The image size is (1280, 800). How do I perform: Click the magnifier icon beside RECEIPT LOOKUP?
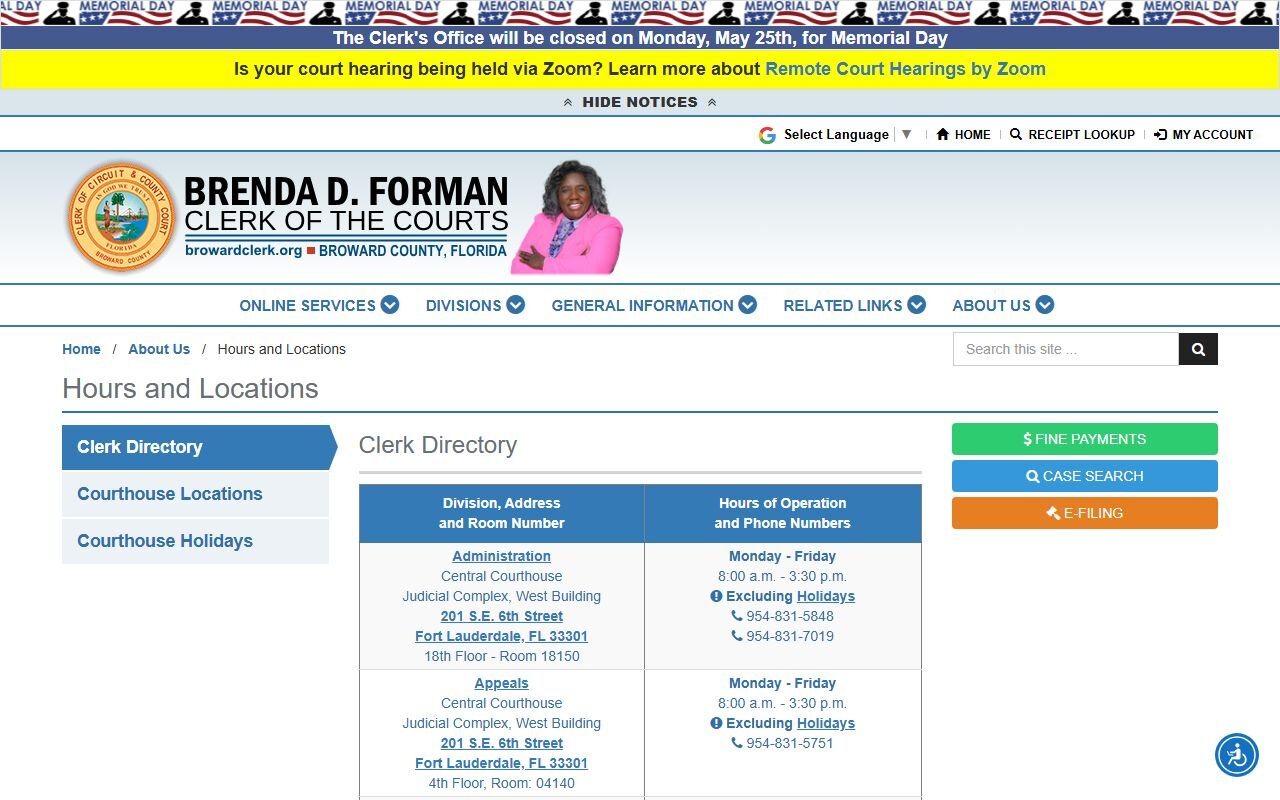(x=1016, y=134)
